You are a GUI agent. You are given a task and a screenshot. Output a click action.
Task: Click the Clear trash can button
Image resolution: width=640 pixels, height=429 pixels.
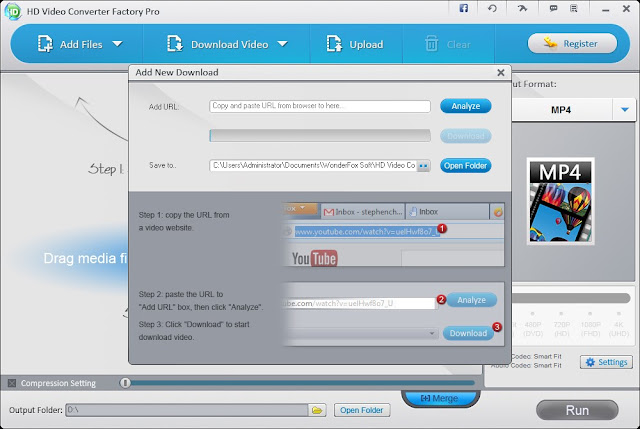click(x=448, y=44)
